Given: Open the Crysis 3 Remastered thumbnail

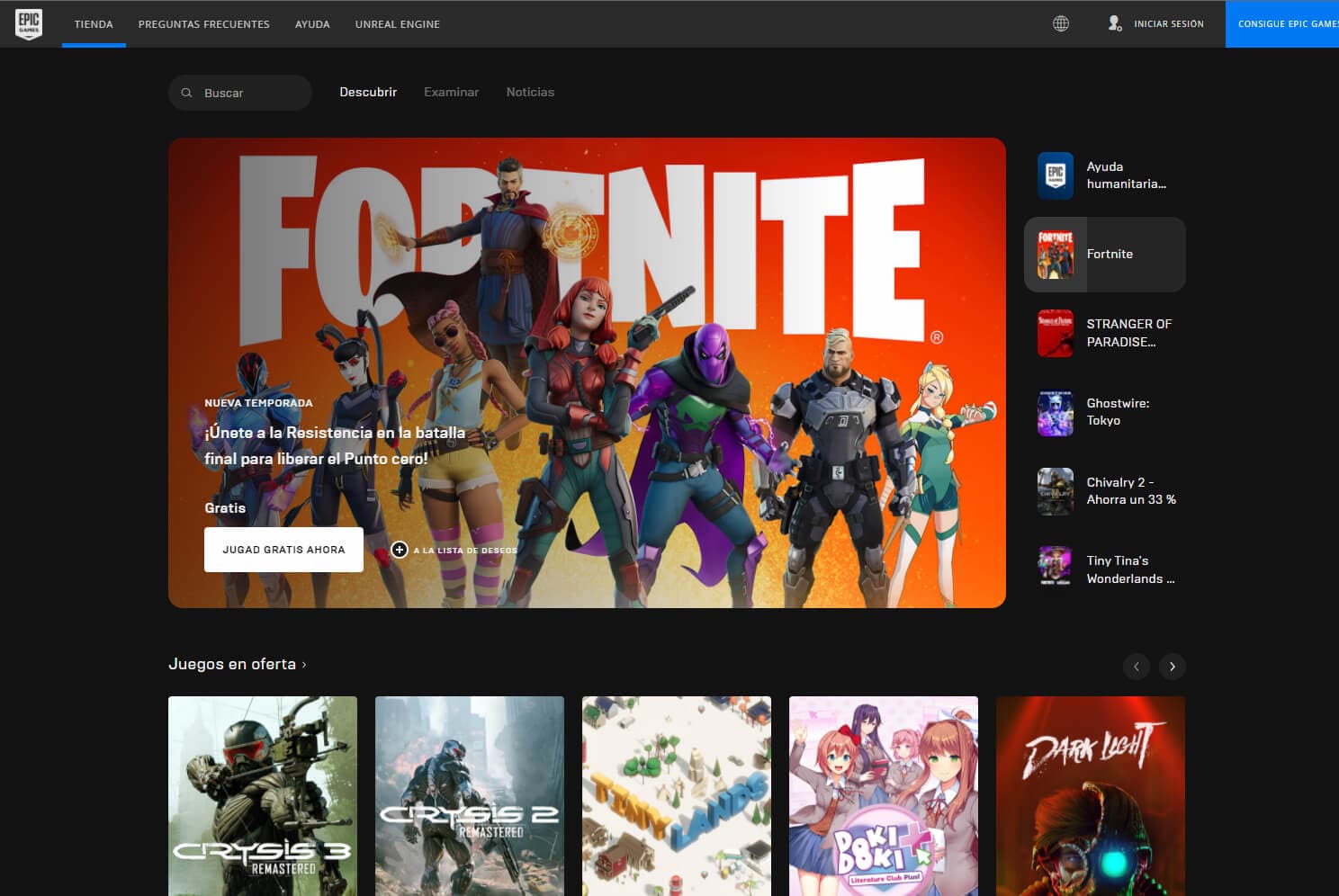Looking at the screenshot, I should coord(262,796).
